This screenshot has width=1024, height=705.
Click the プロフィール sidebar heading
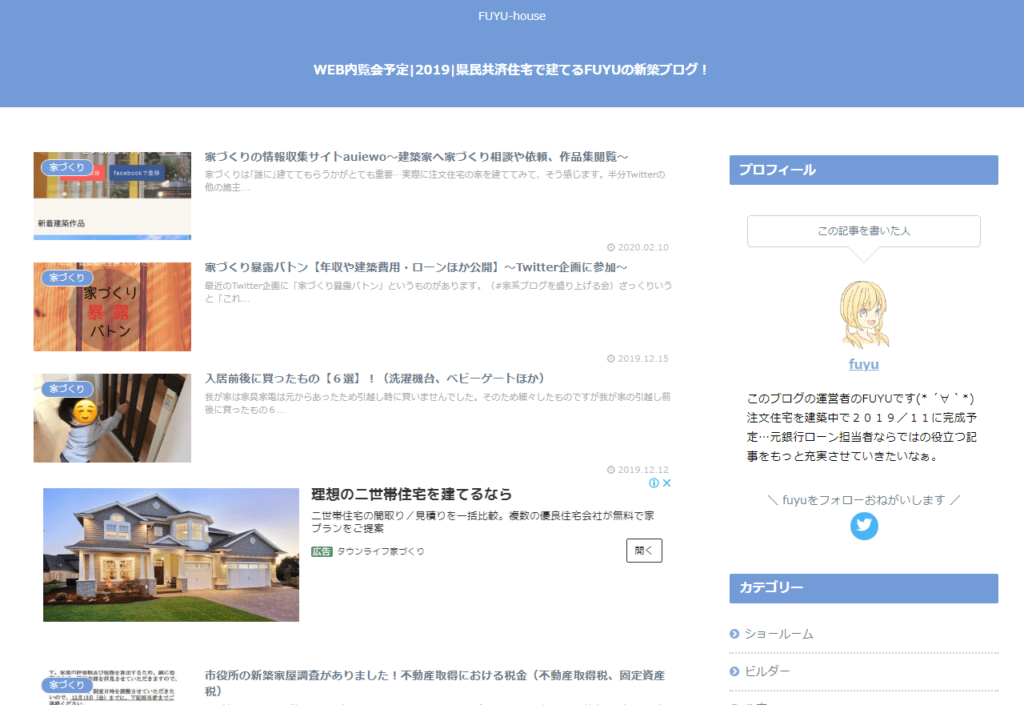[863, 170]
